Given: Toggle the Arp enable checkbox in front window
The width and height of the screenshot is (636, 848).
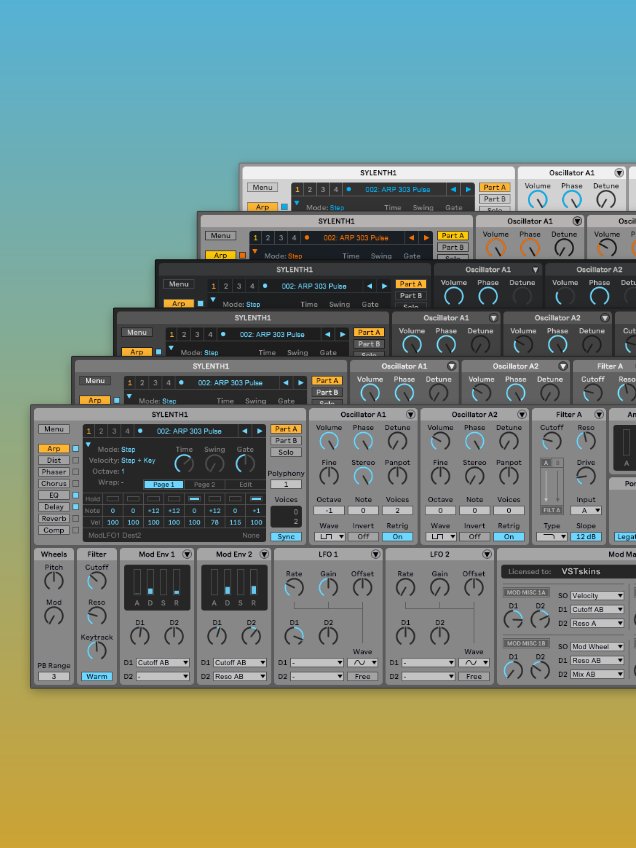Looking at the screenshot, I should point(76,448).
